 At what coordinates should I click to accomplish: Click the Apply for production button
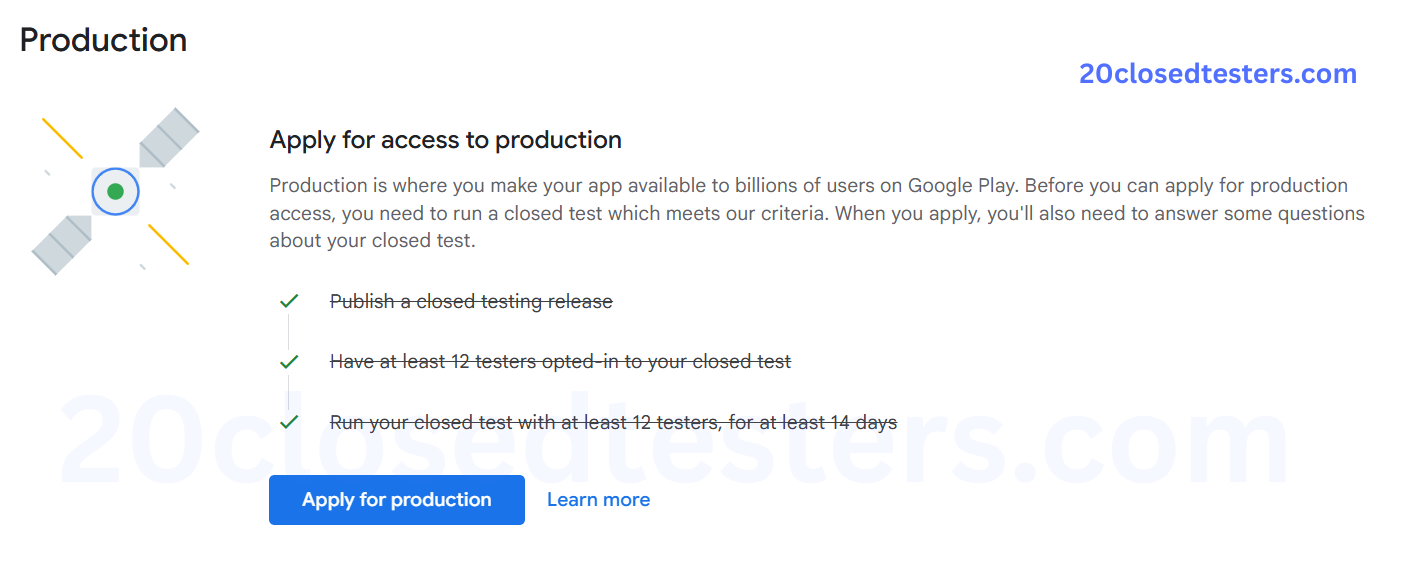tap(396, 500)
